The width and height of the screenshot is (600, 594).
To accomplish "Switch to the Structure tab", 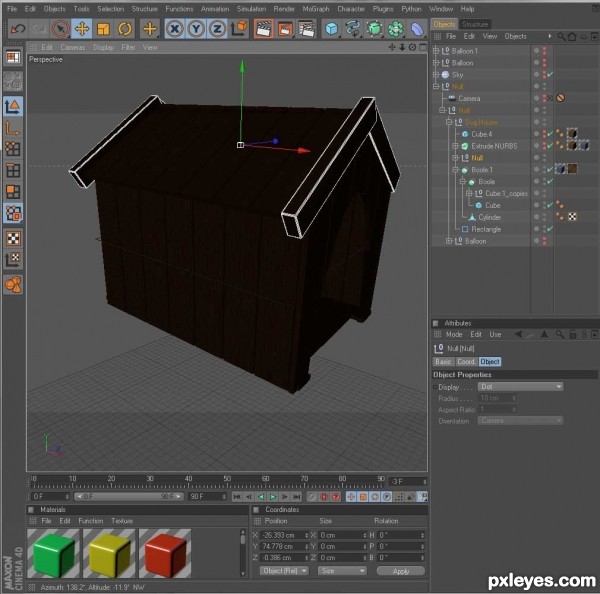I will pos(475,24).
